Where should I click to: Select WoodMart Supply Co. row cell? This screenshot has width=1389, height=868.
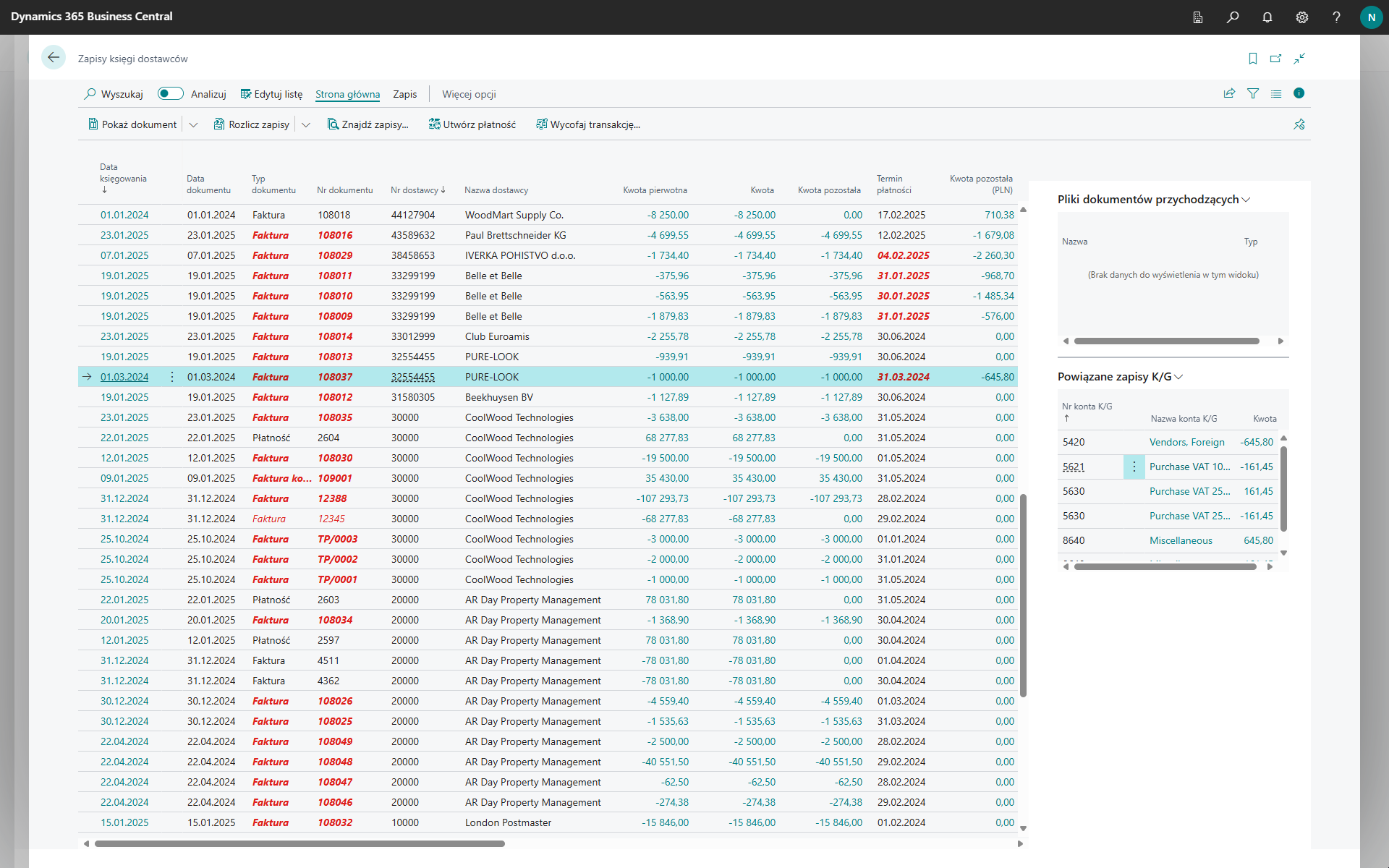pyautogui.click(x=514, y=215)
